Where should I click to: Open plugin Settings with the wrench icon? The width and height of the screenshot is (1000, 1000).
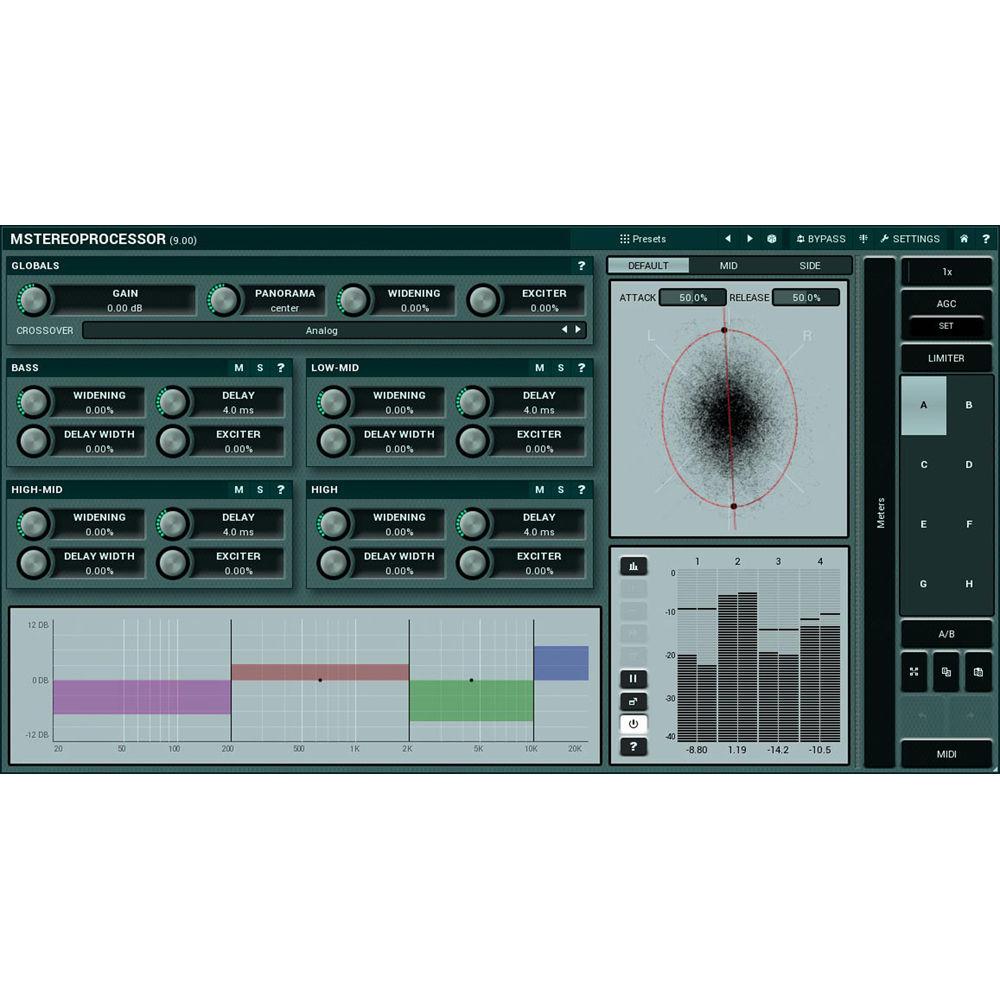coord(912,239)
